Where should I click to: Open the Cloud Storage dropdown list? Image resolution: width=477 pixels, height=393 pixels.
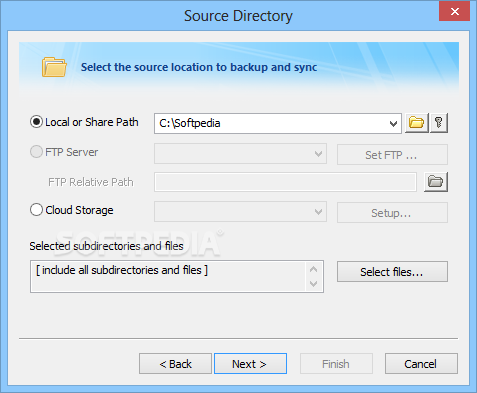(x=240, y=212)
